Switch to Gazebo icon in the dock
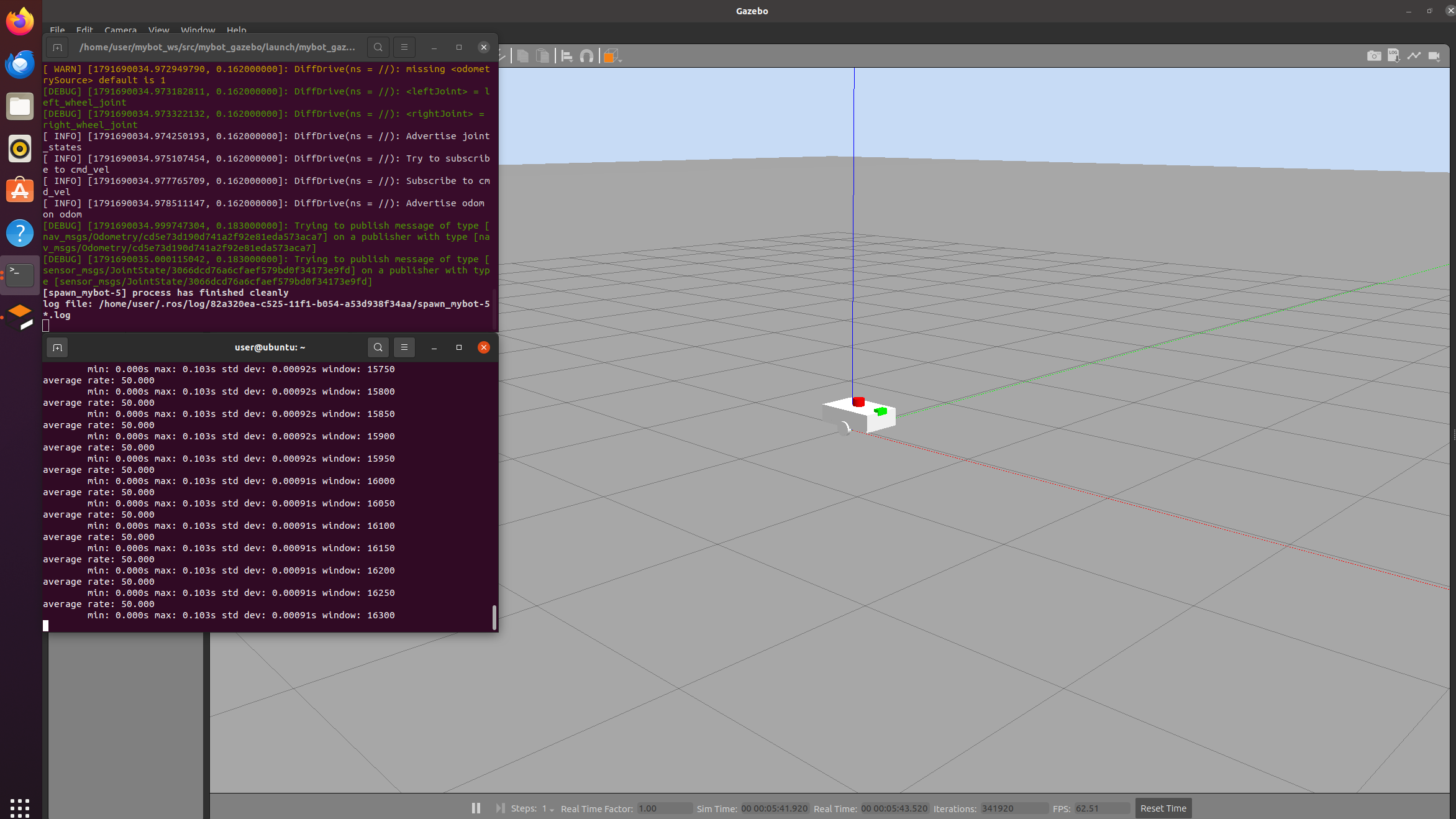The height and width of the screenshot is (819, 1456). click(20, 317)
